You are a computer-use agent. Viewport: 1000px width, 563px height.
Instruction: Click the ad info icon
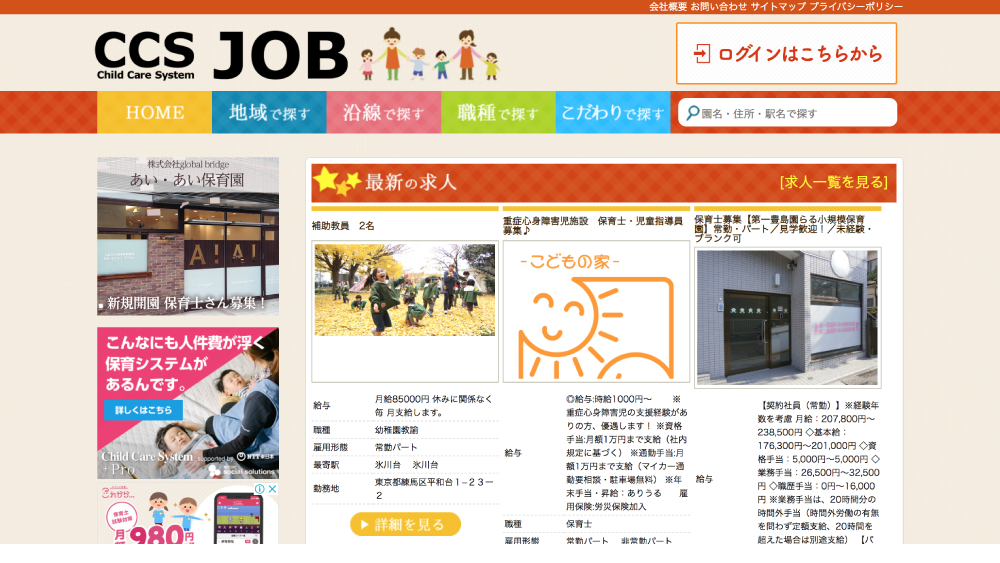click(260, 489)
